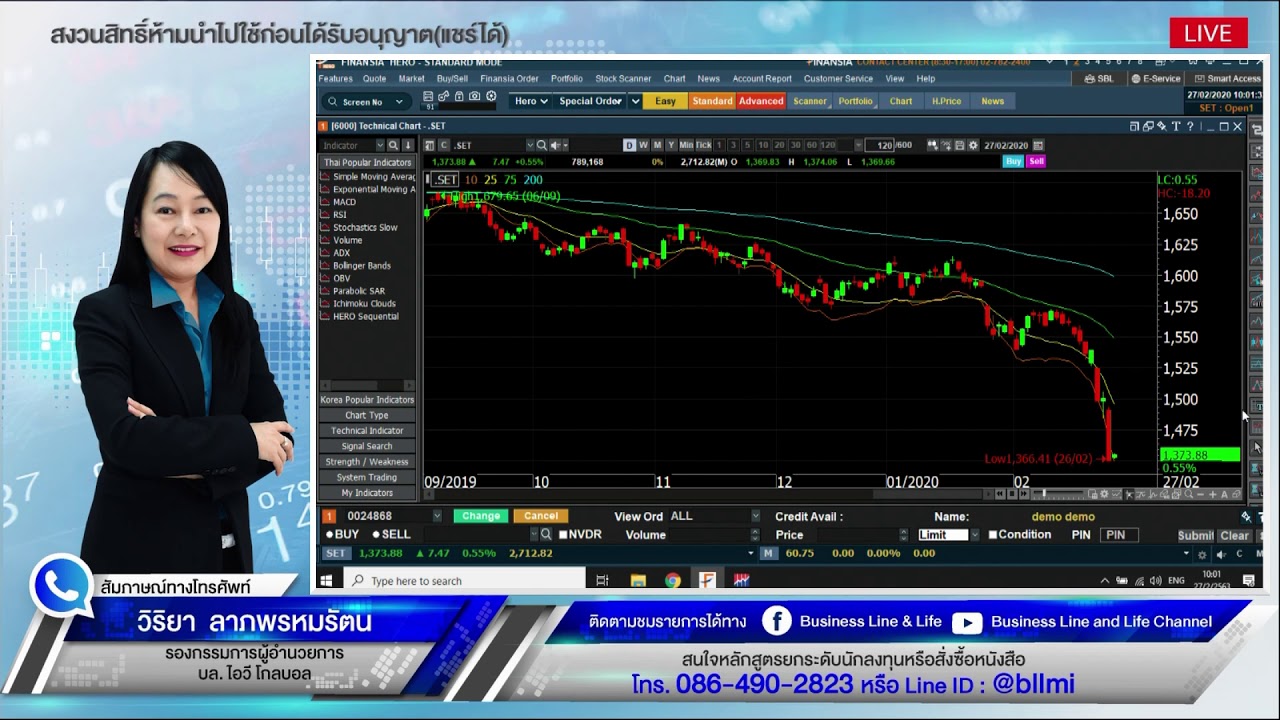
Task: Toggle the padlock lock icon
Action: click(459, 96)
